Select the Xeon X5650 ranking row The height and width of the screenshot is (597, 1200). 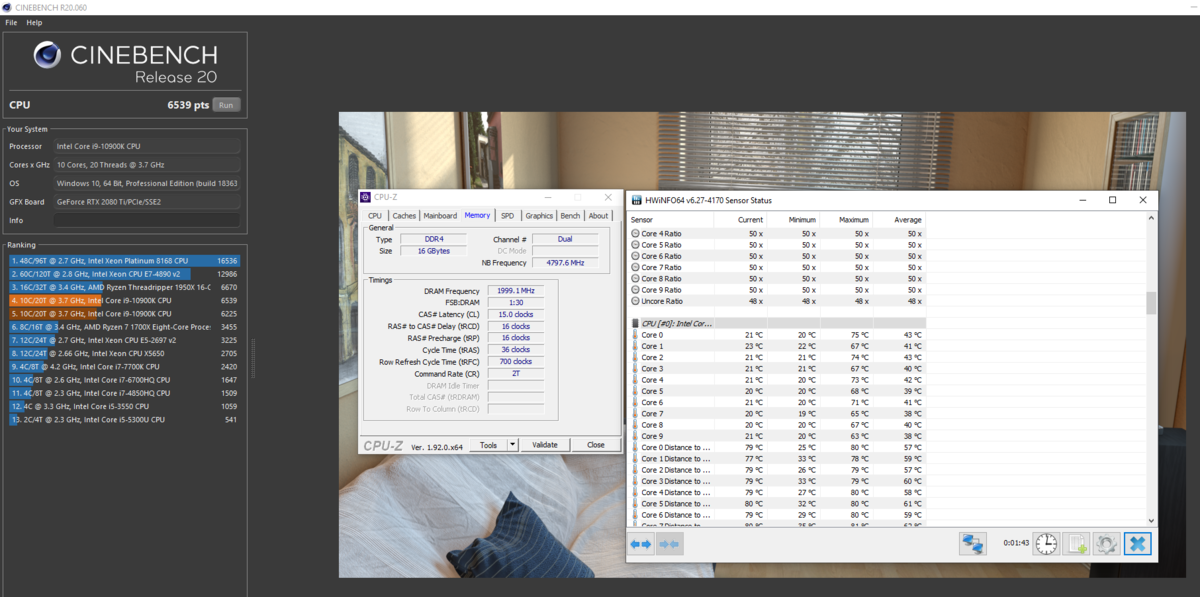pyautogui.click(x=125, y=353)
